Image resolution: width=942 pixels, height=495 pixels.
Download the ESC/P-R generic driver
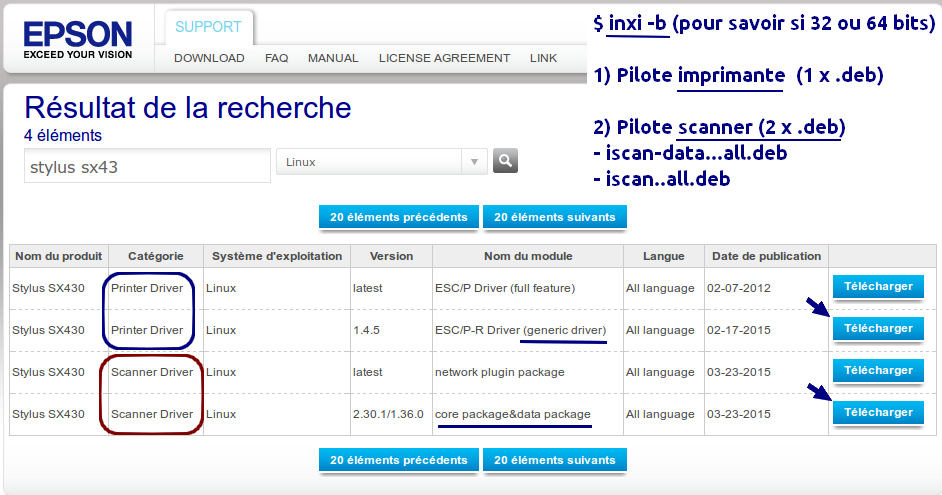tap(878, 329)
